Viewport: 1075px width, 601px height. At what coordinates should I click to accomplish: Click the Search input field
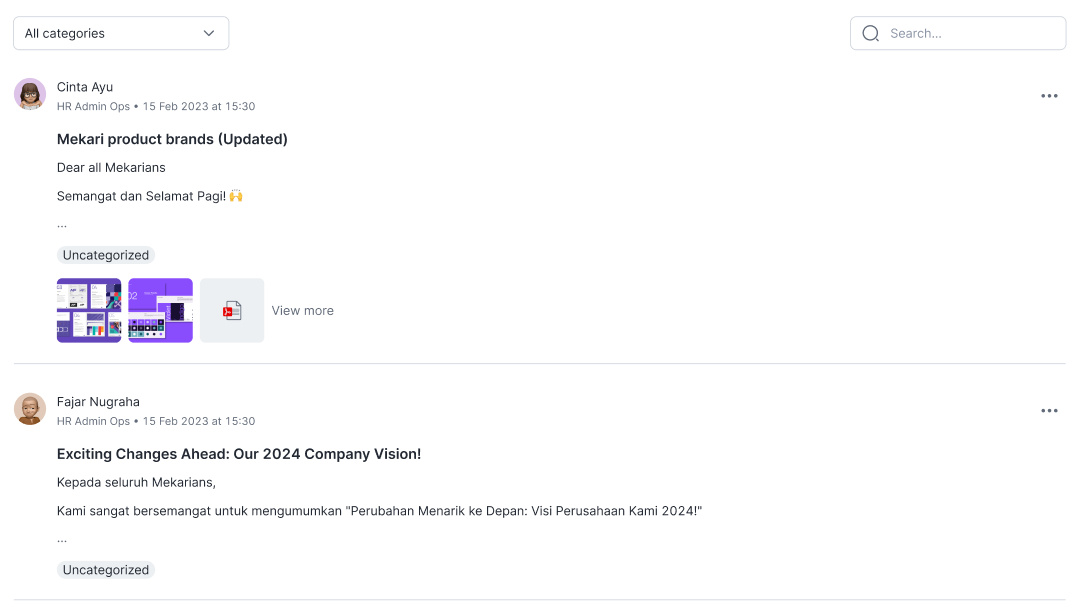pyautogui.click(x=958, y=33)
